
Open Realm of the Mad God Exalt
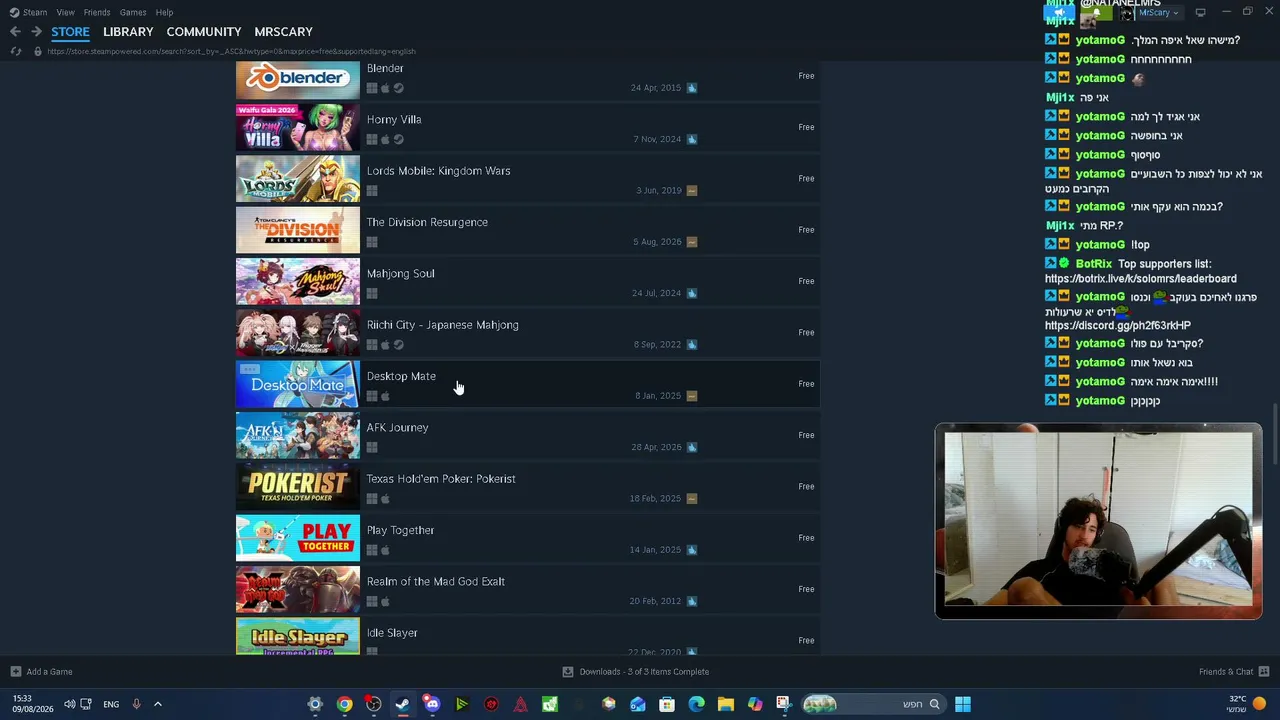point(528,590)
